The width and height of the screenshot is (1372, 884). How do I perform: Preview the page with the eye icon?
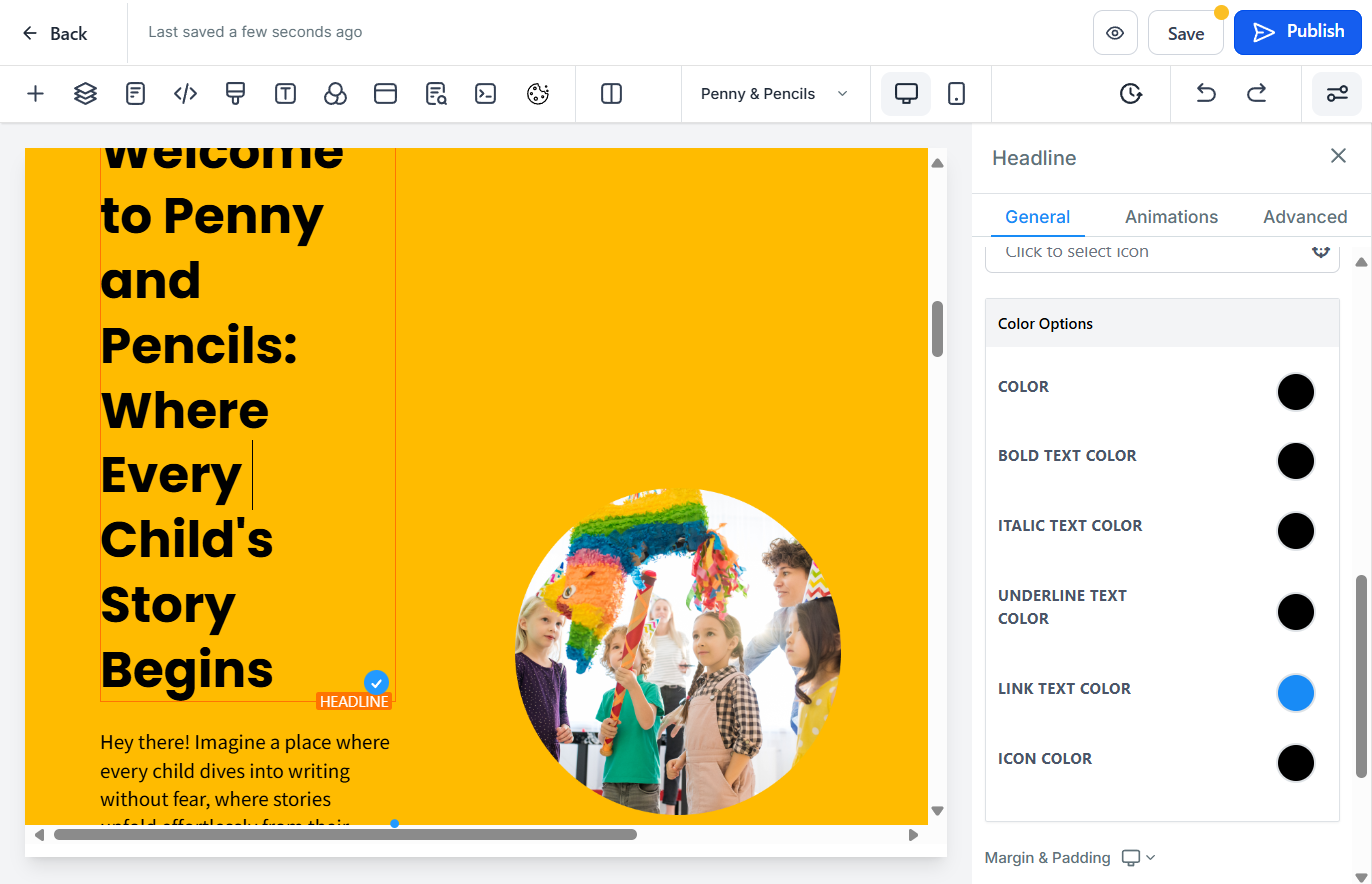(x=1115, y=33)
